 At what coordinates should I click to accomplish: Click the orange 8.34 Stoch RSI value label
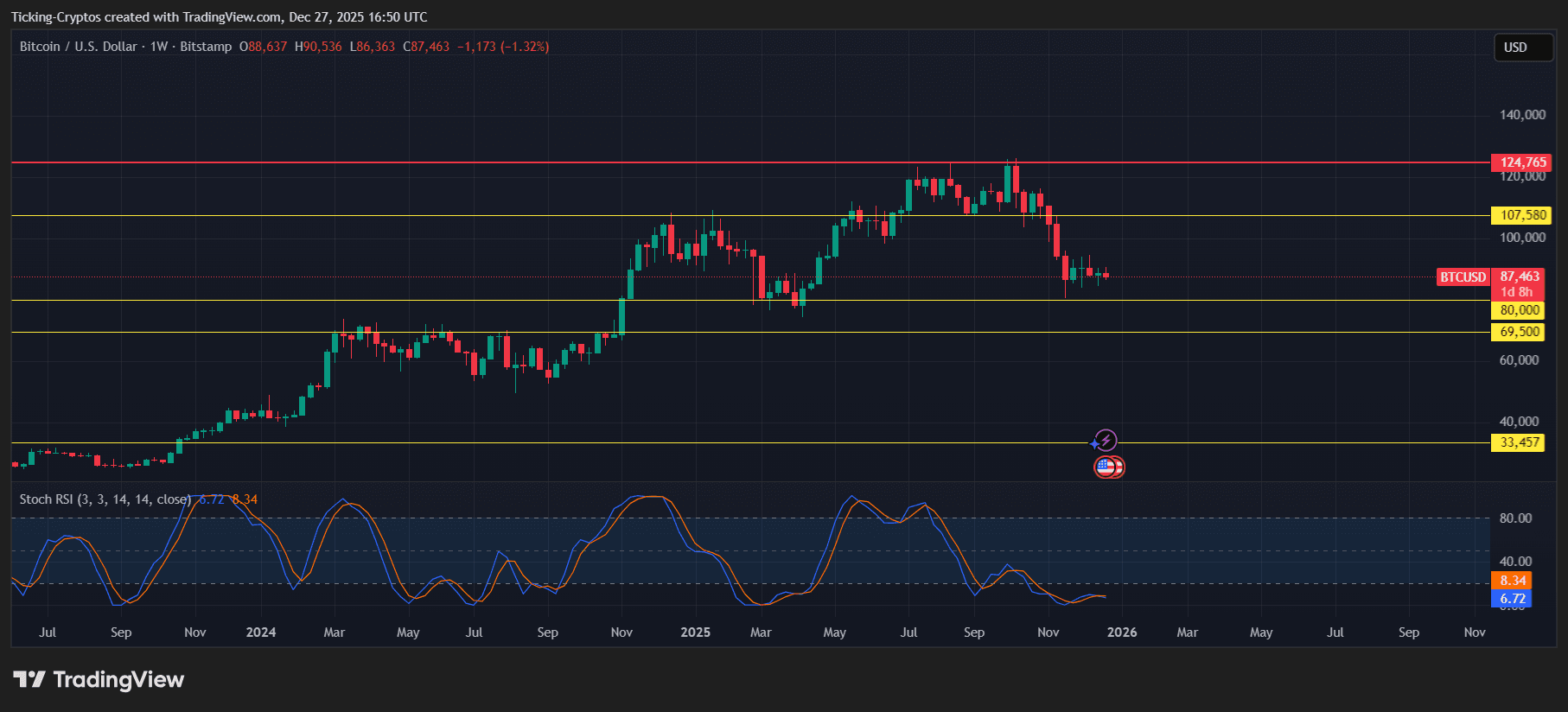tap(1512, 581)
